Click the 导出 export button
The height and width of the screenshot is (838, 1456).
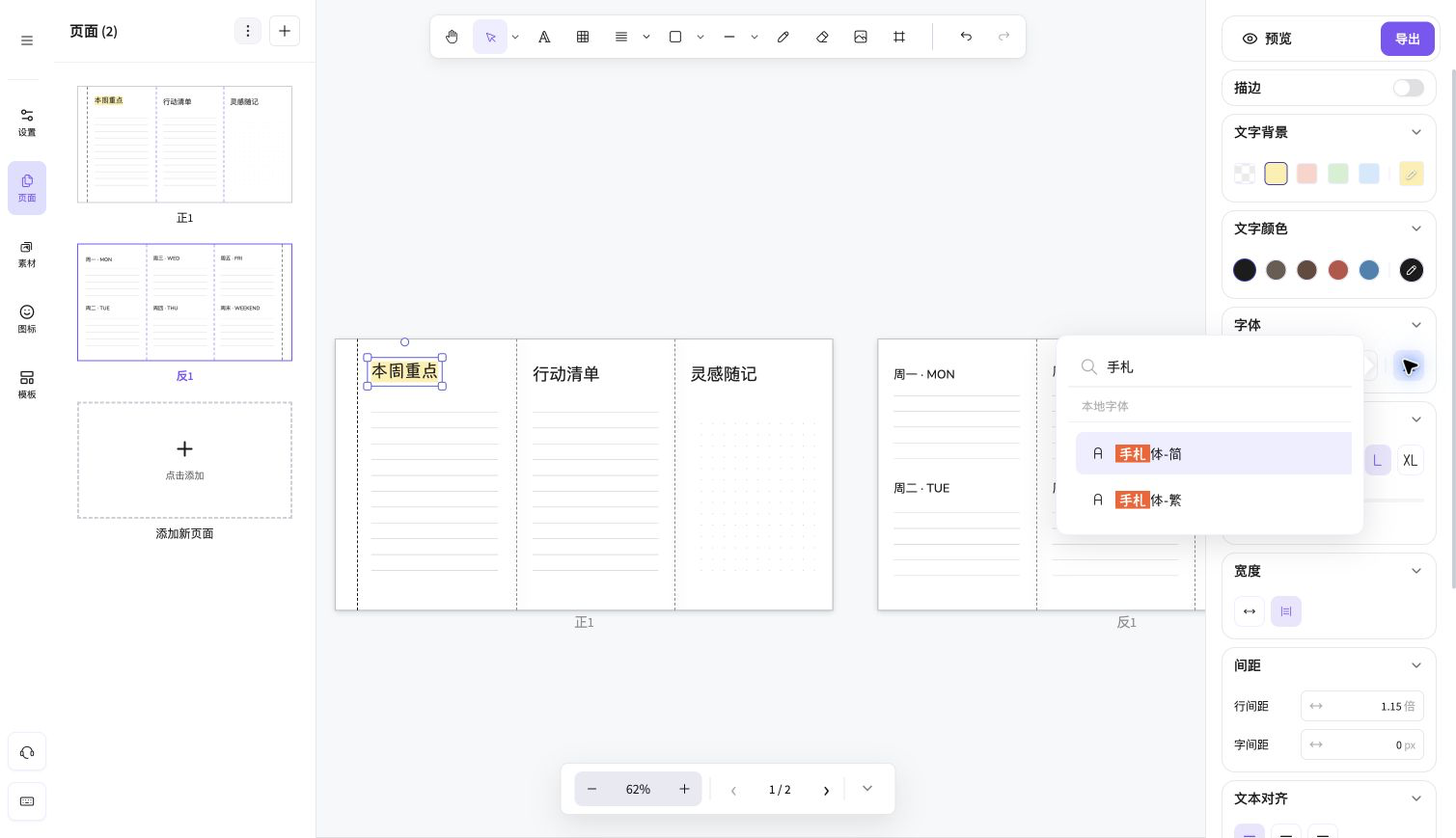(x=1407, y=39)
